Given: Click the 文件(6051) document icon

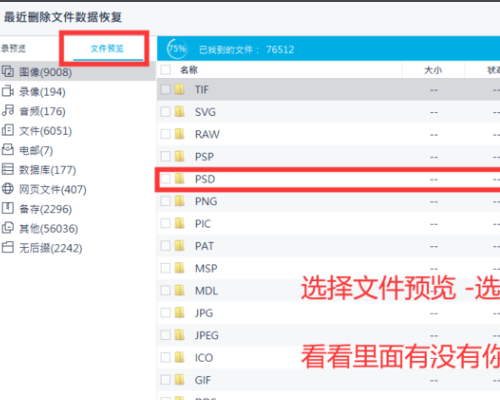Looking at the screenshot, I should coord(8,130).
